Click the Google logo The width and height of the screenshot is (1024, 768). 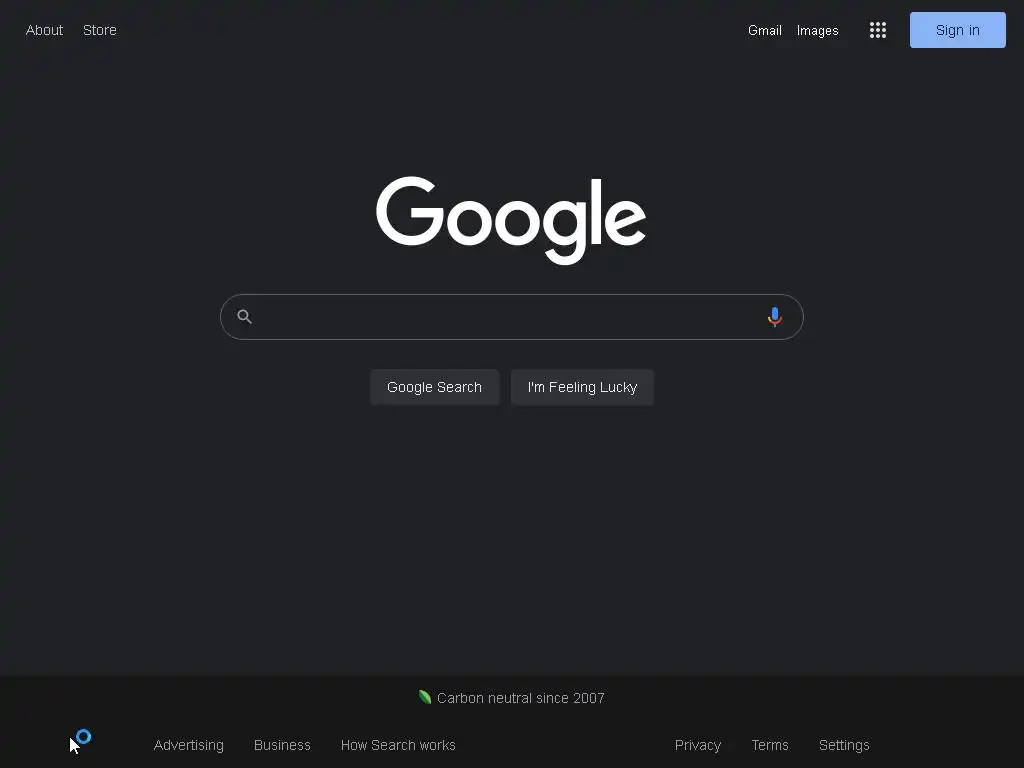(x=511, y=219)
